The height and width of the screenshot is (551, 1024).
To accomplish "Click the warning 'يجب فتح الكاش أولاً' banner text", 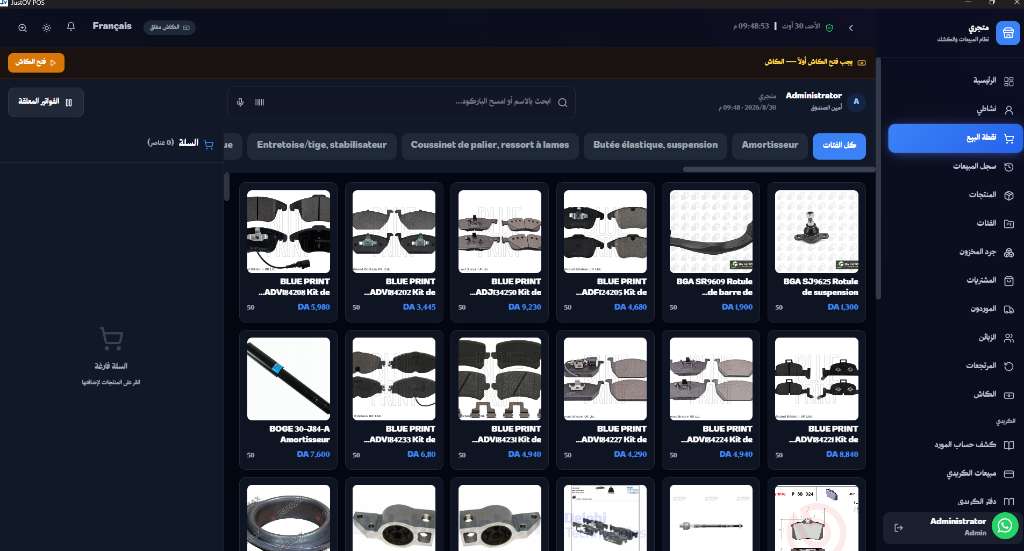I will [x=808, y=62].
